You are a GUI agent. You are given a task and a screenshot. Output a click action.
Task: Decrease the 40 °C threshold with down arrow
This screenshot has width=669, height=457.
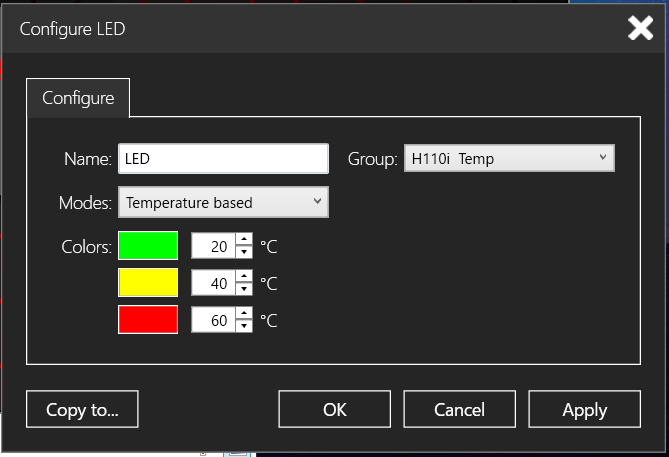(x=244, y=289)
